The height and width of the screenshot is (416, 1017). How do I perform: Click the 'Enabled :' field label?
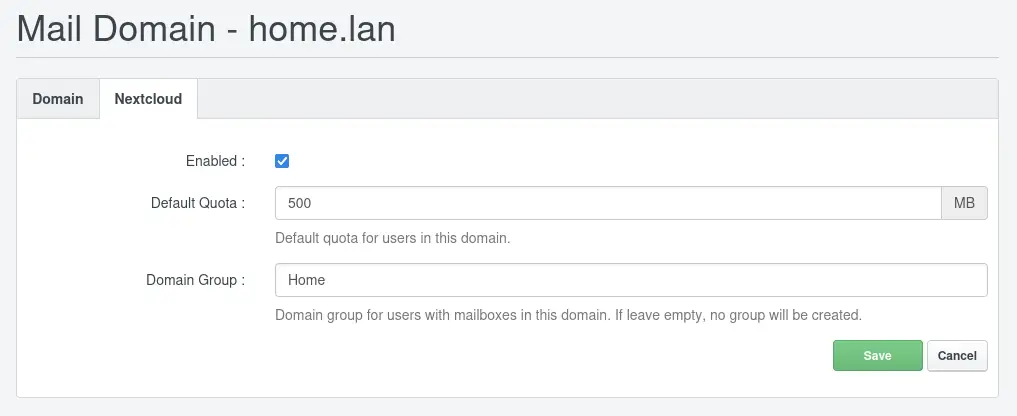click(x=215, y=161)
